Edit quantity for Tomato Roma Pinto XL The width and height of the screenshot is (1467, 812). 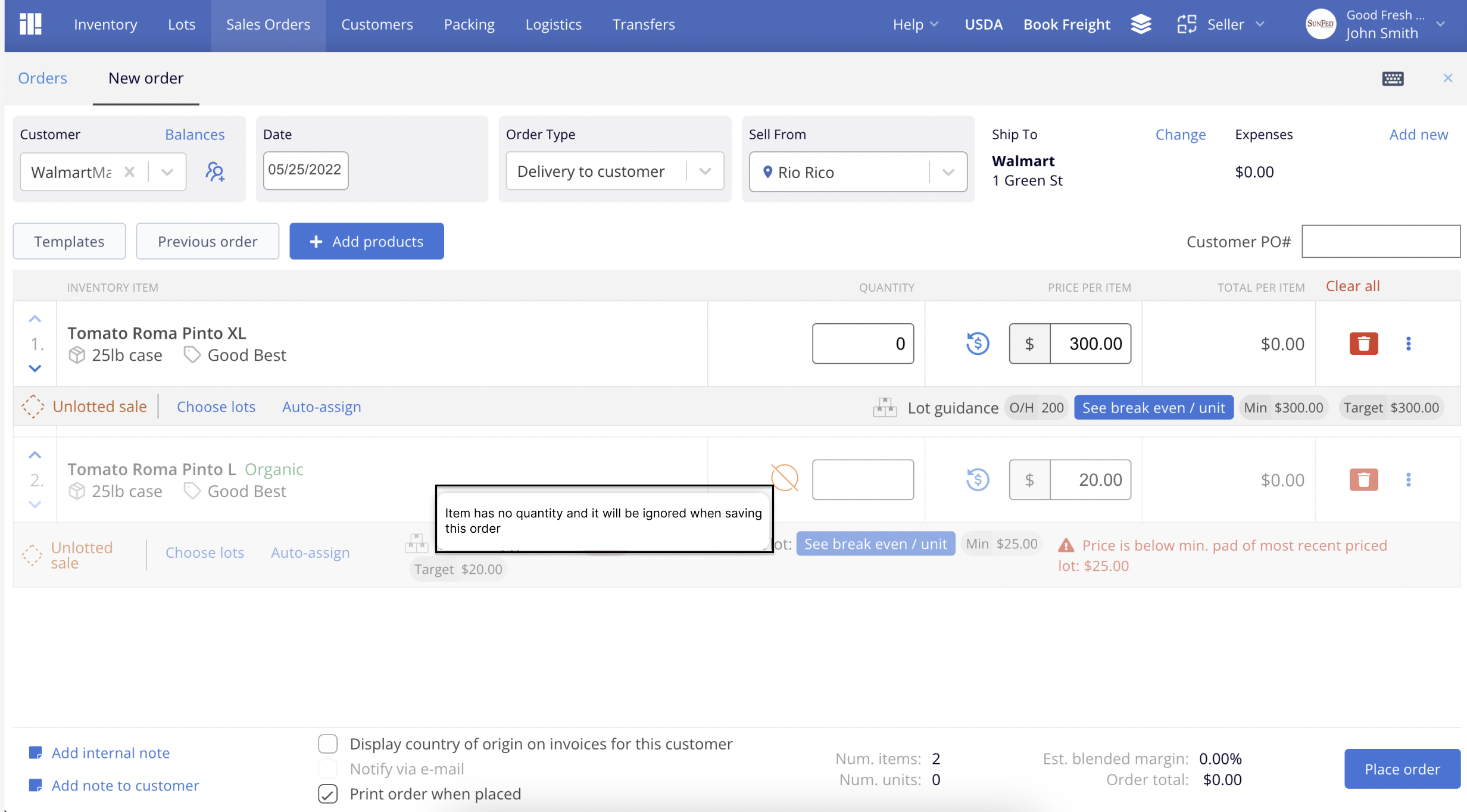[x=863, y=343]
